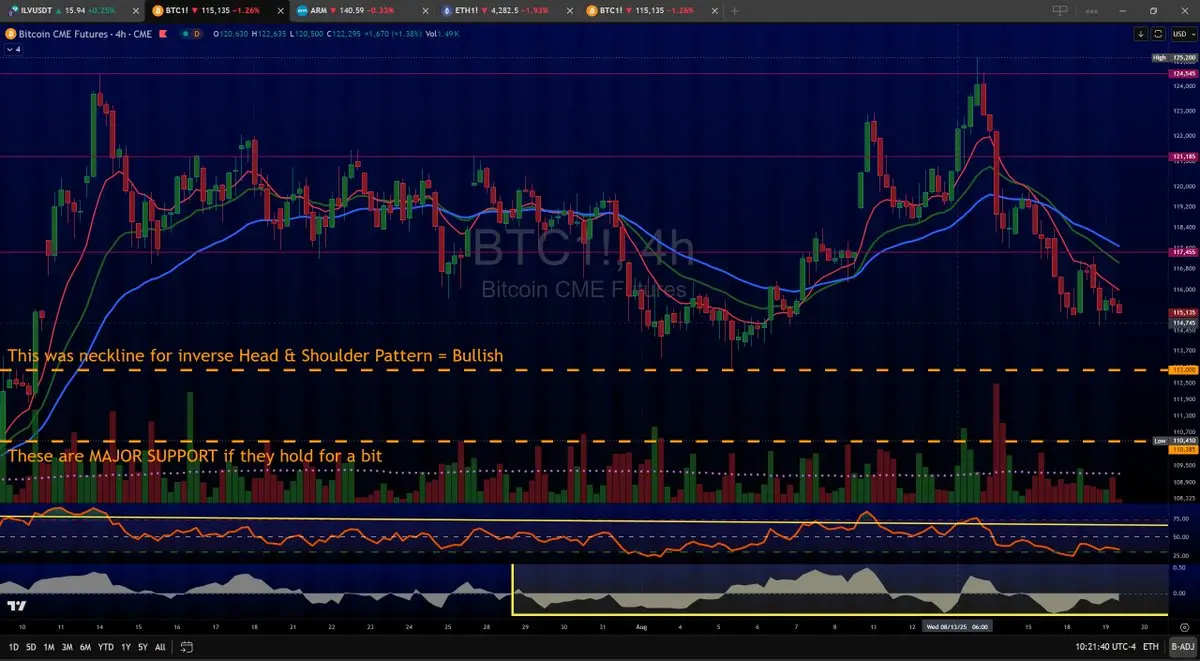Select the BTC1! tab beside ILVUSDT
Viewport: 1200px width, 661px height.
(215, 10)
